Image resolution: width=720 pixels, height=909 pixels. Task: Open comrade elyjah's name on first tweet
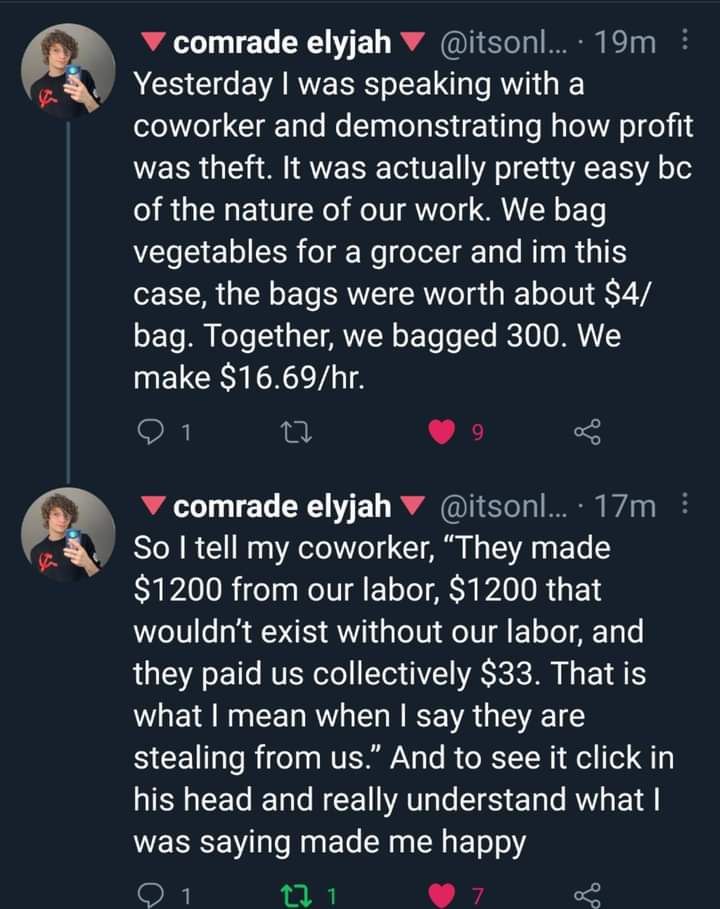tap(282, 43)
